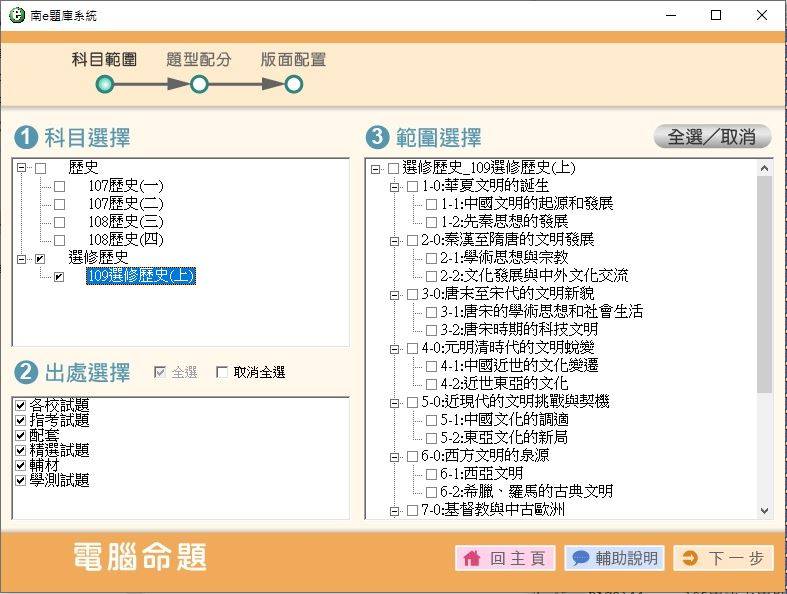Screen dimensions: 787x594
Task: Click the range list scroll-down arrow
Action: [x=764, y=511]
